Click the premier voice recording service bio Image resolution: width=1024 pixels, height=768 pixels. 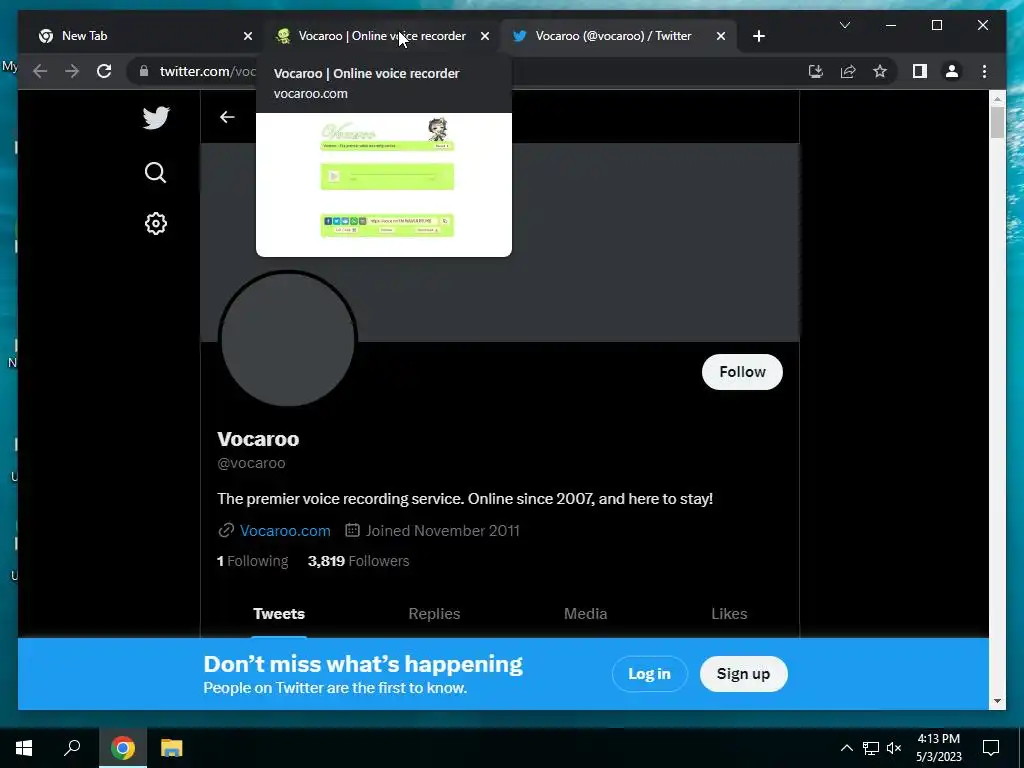point(465,499)
